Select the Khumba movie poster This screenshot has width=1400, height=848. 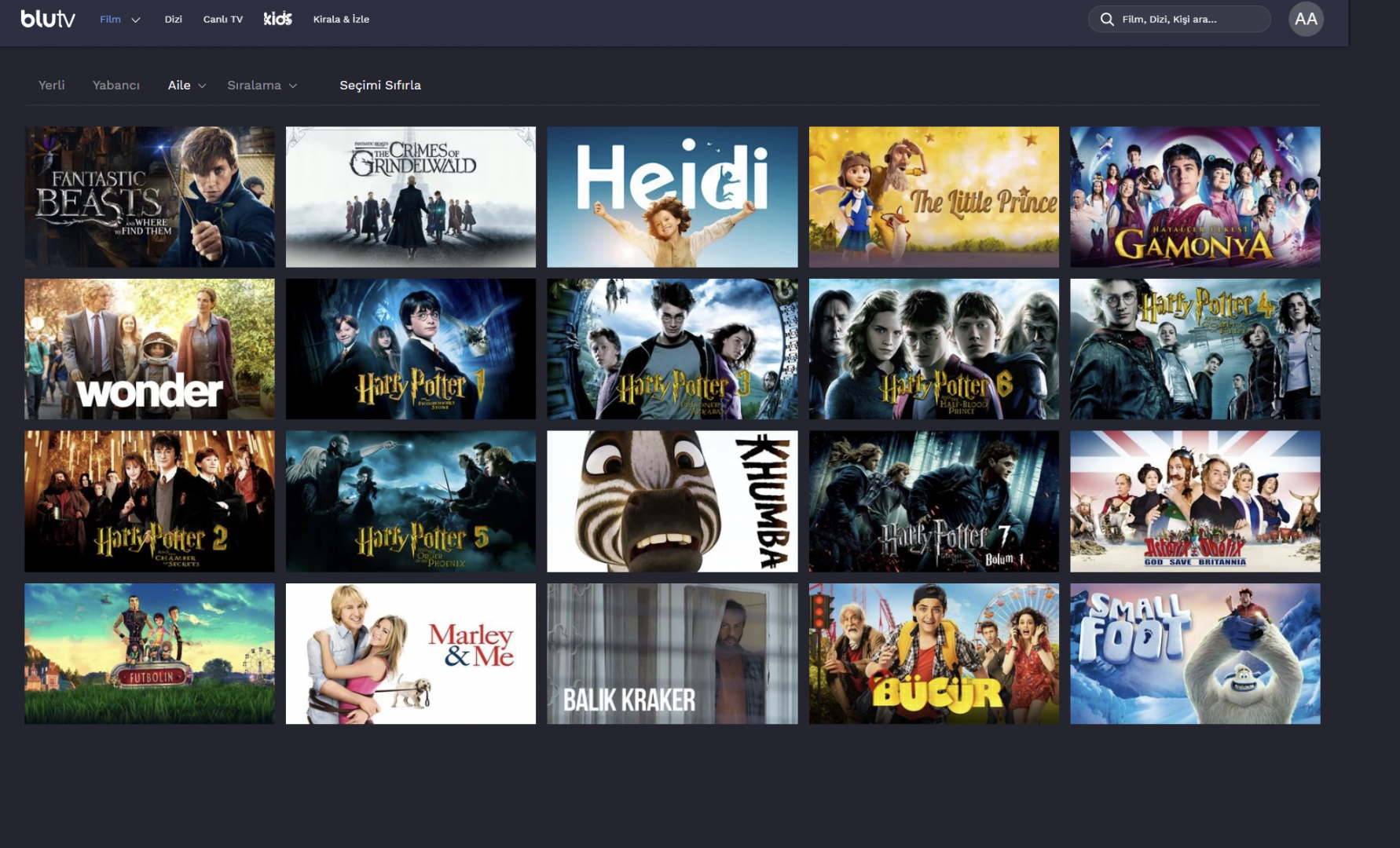672,500
